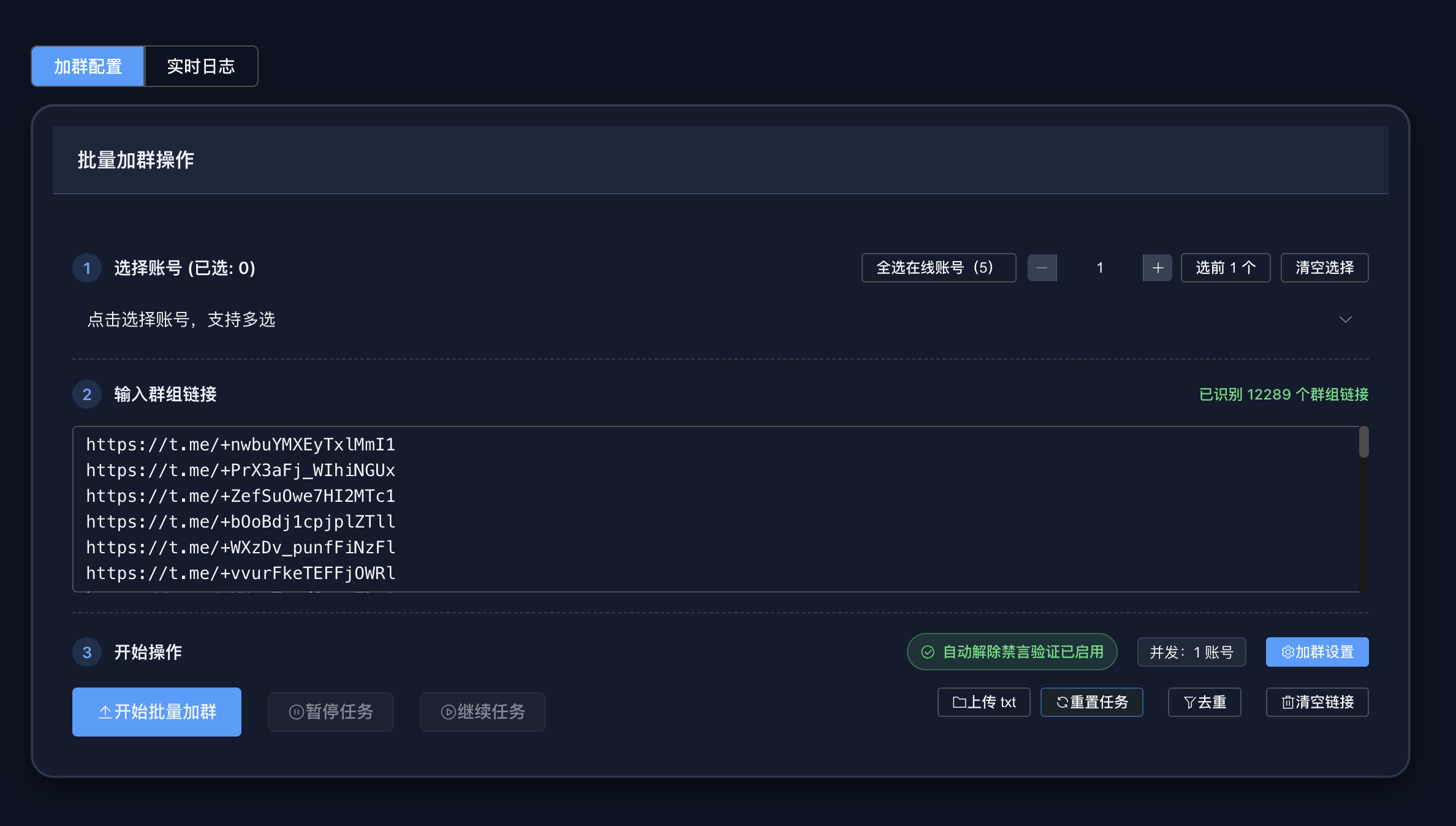This screenshot has width=1456, height=826.
Task: Toggle the 自动解除禁言验证已启用 badge
Action: (x=1012, y=652)
